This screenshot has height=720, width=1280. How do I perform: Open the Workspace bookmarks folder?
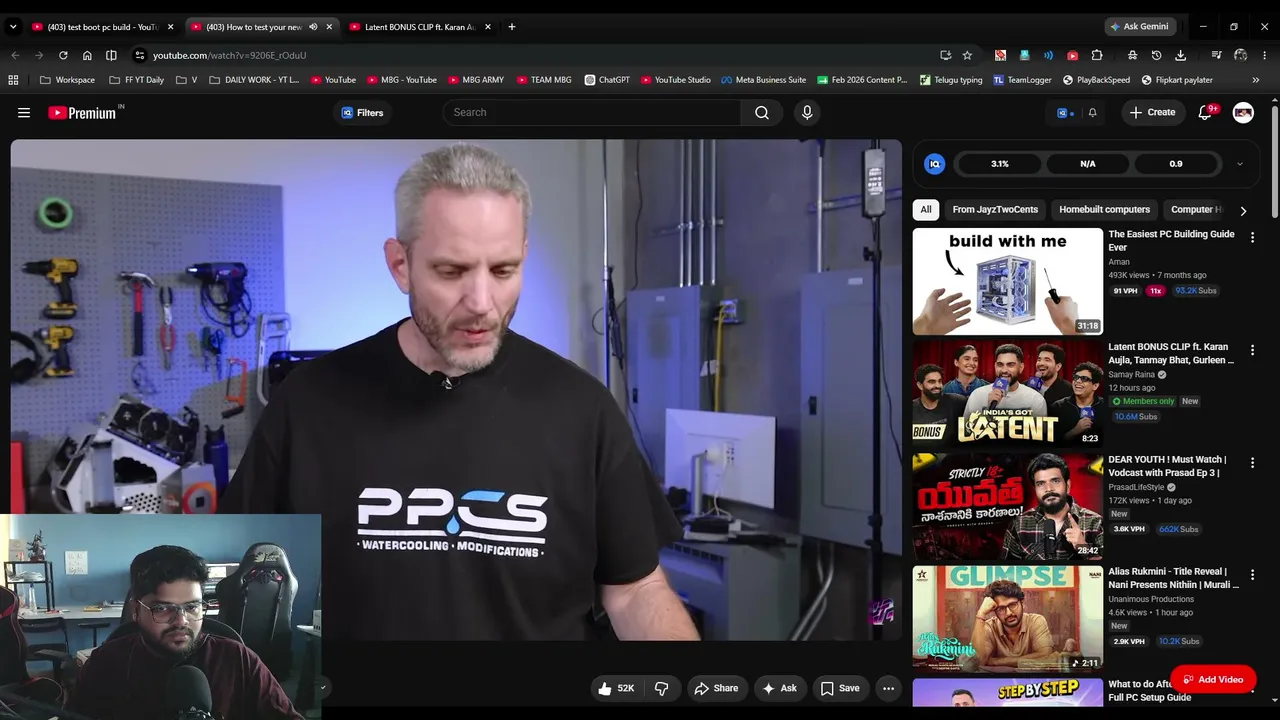(x=68, y=80)
